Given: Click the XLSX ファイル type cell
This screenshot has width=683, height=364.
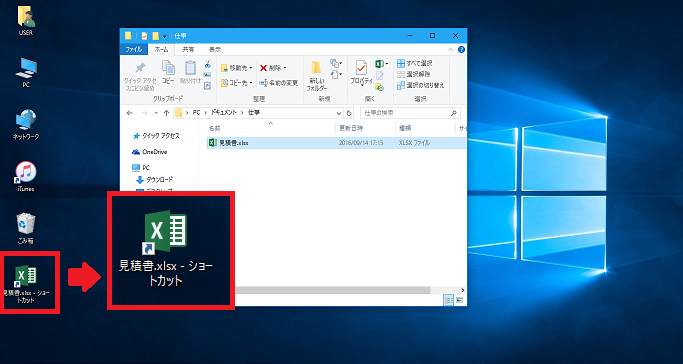Looking at the screenshot, I should 414,143.
